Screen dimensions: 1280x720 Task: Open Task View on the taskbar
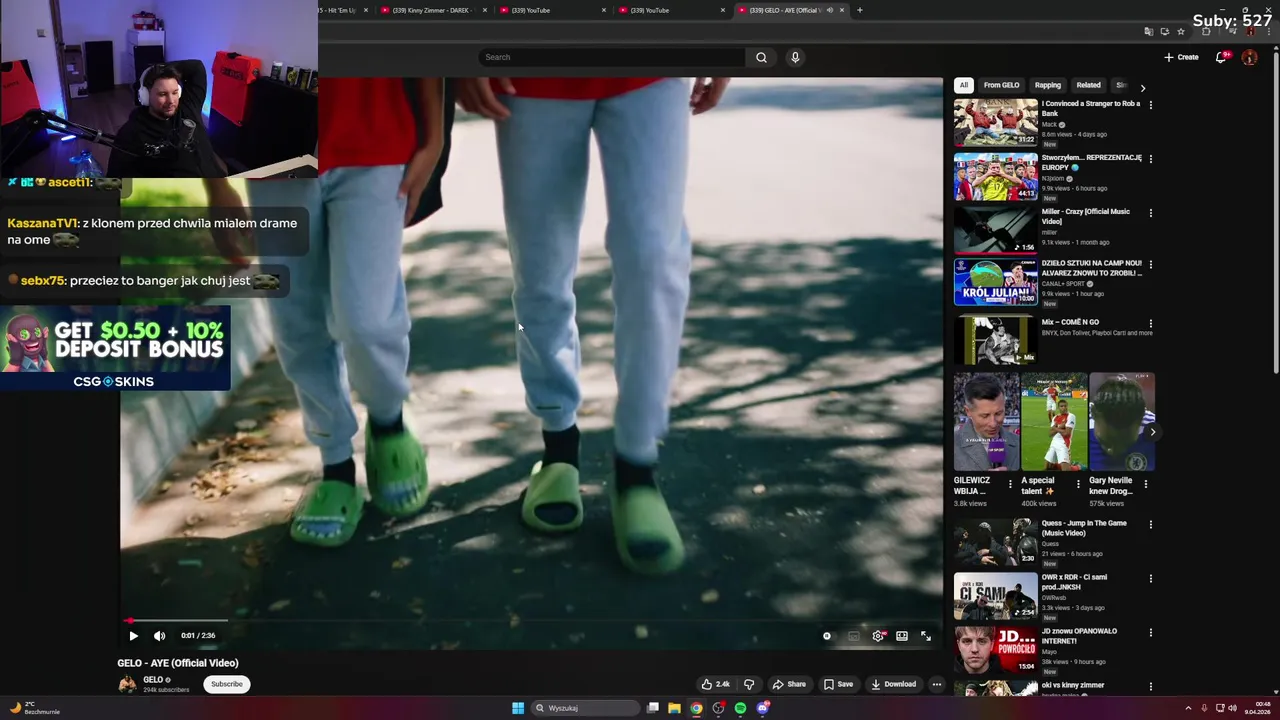point(653,708)
